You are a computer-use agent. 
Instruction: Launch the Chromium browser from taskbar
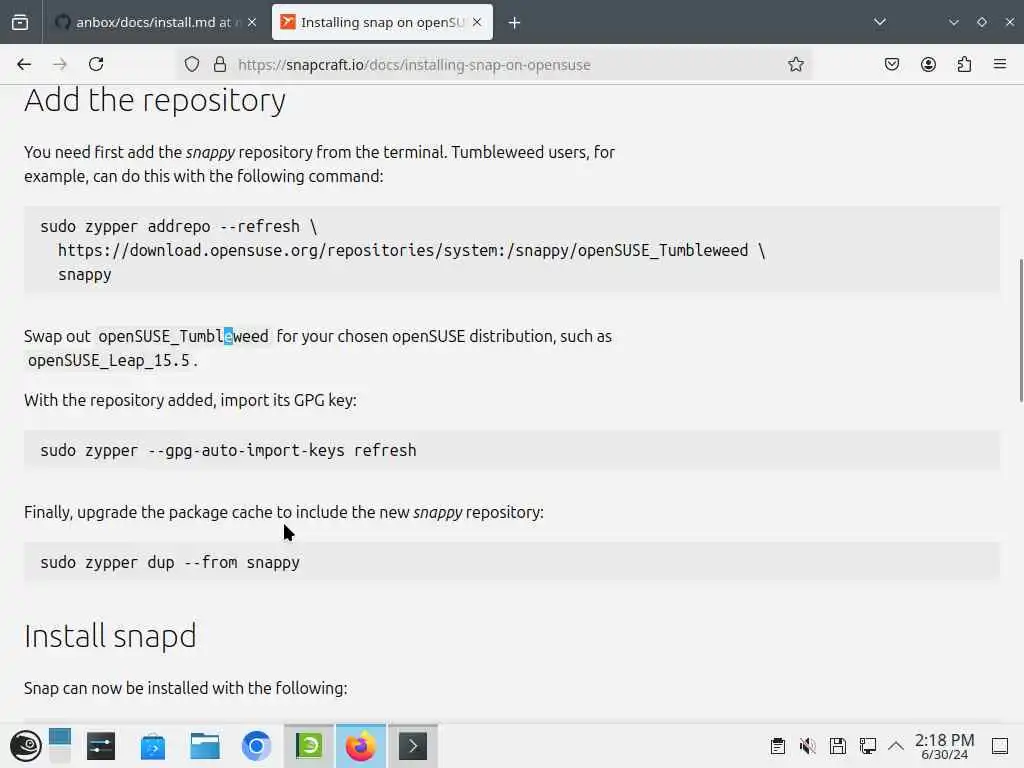[x=257, y=746]
